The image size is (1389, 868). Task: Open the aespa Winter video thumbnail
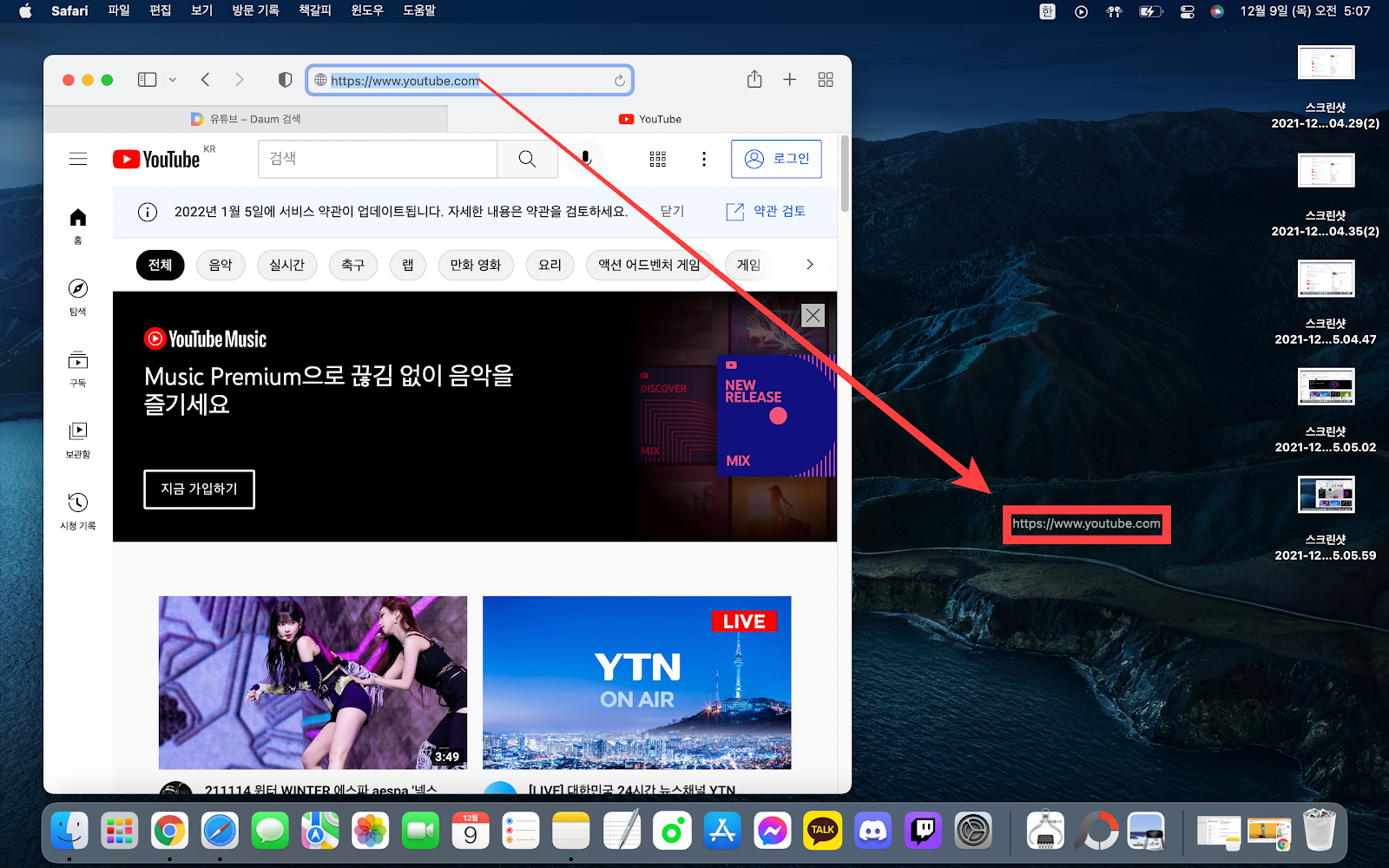[x=313, y=682]
